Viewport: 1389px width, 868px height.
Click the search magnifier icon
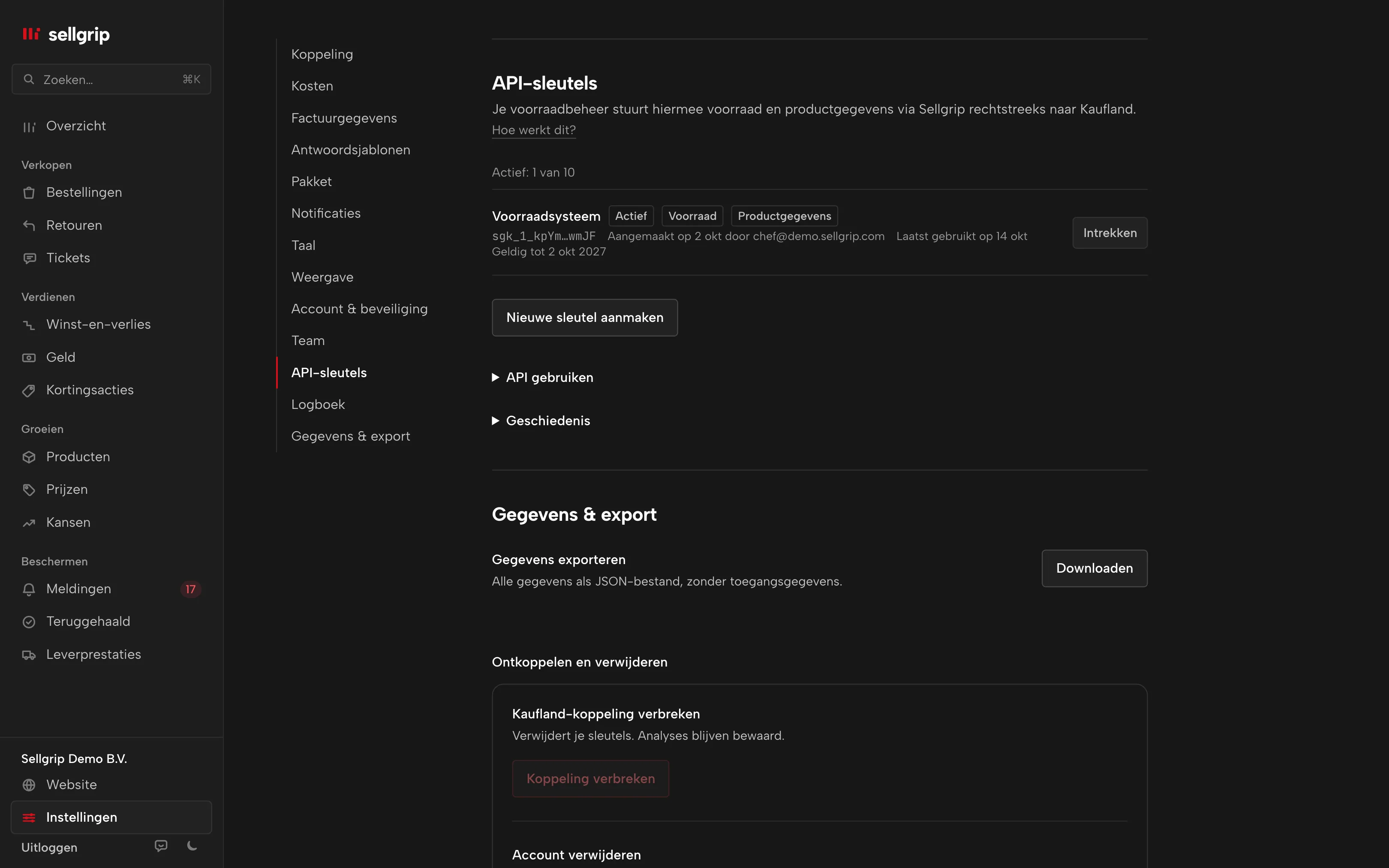pyautogui.click(x=29, y=79)
